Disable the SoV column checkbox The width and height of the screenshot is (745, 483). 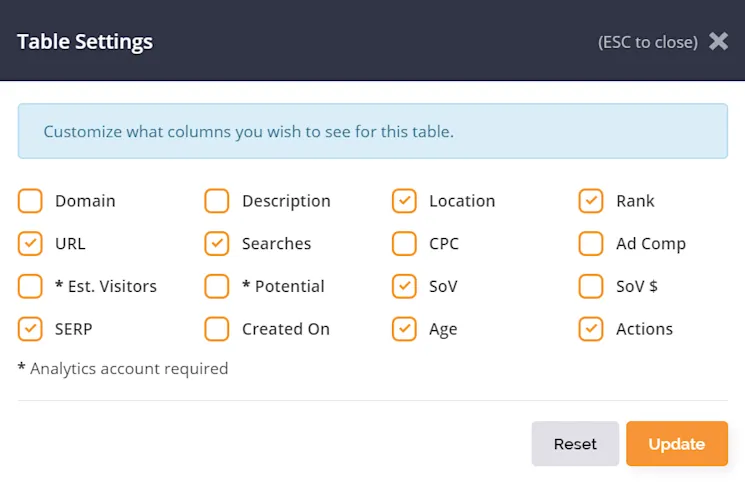pos(404,286)
